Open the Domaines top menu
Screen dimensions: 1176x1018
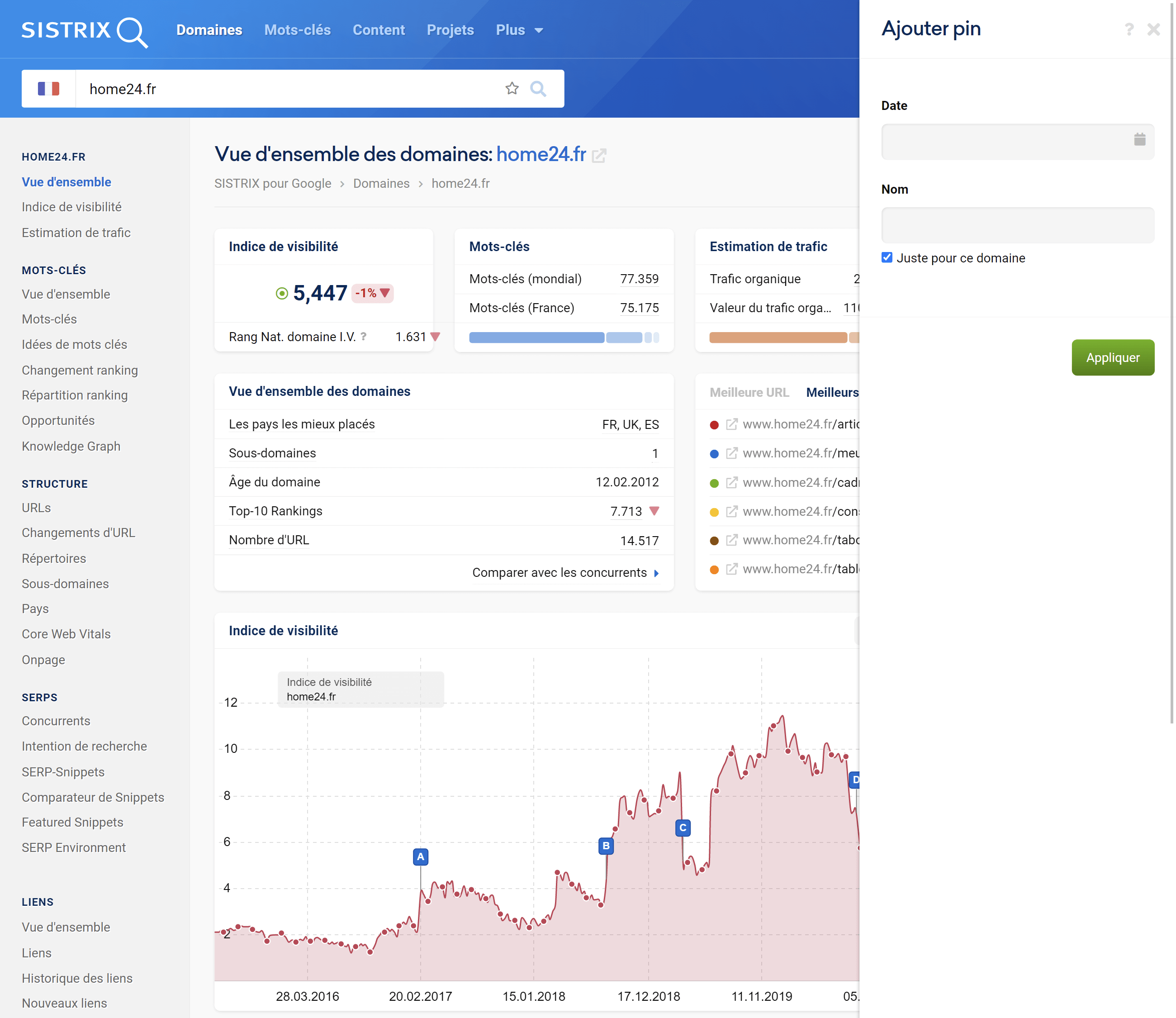(x=209, y=30)
